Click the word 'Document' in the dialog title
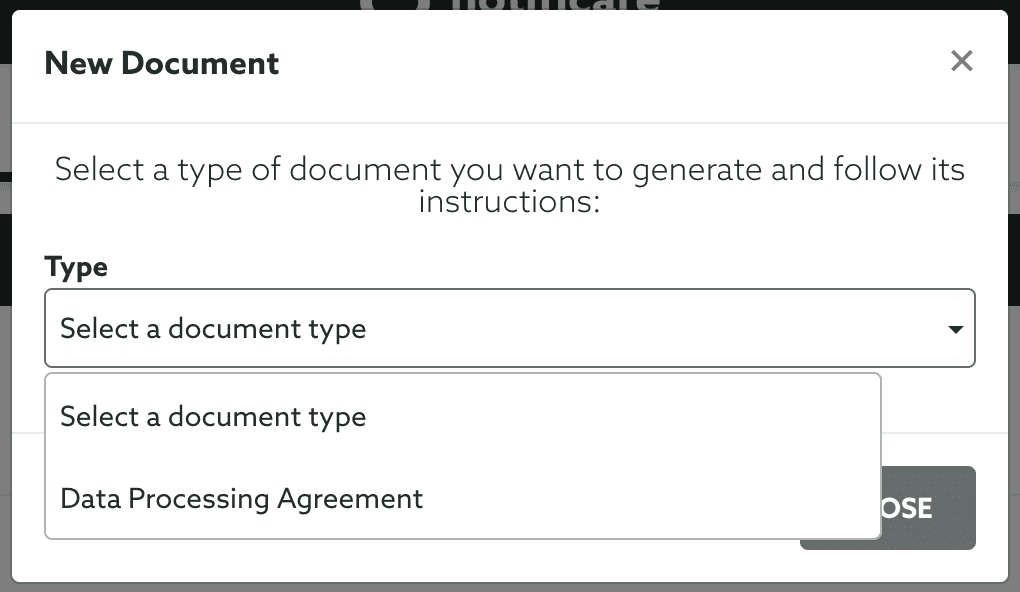 coord(200,63)
